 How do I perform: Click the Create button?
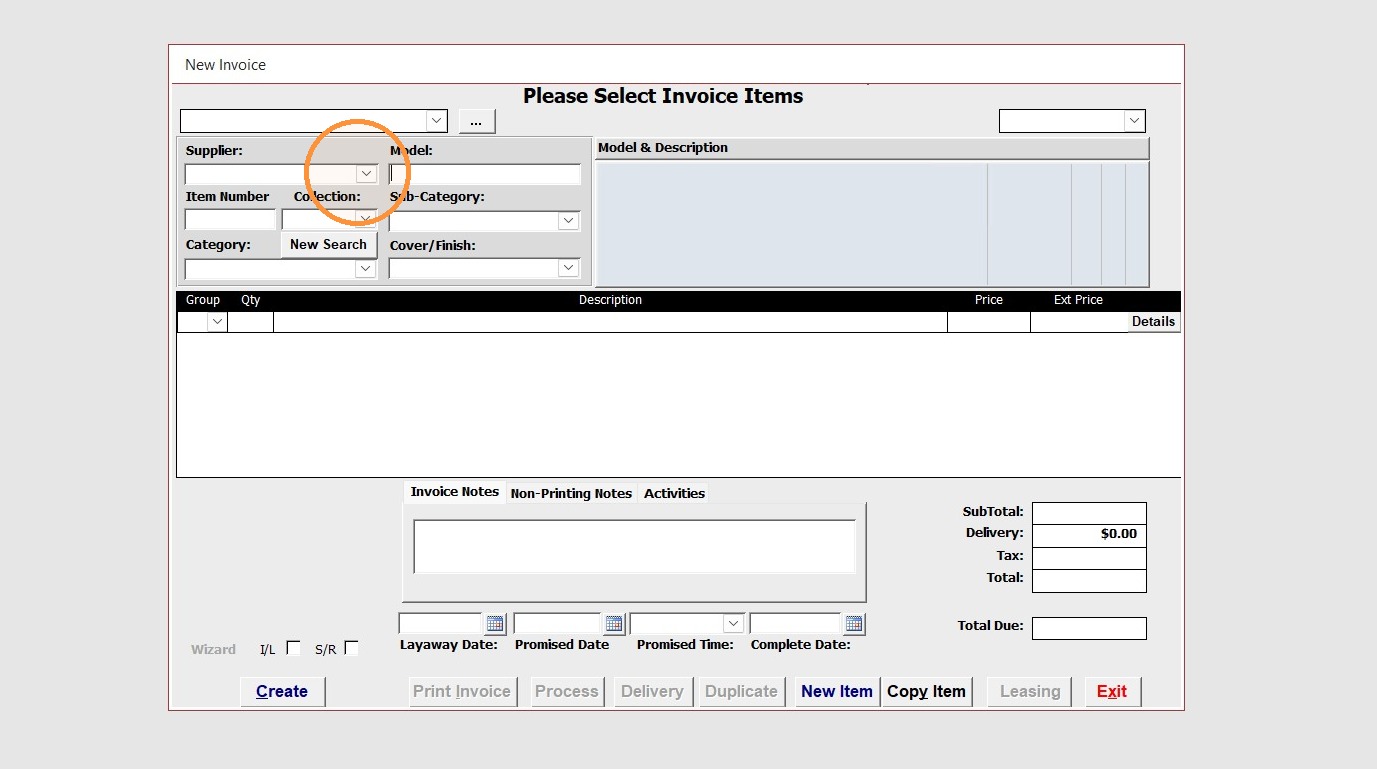click(282, 691)
